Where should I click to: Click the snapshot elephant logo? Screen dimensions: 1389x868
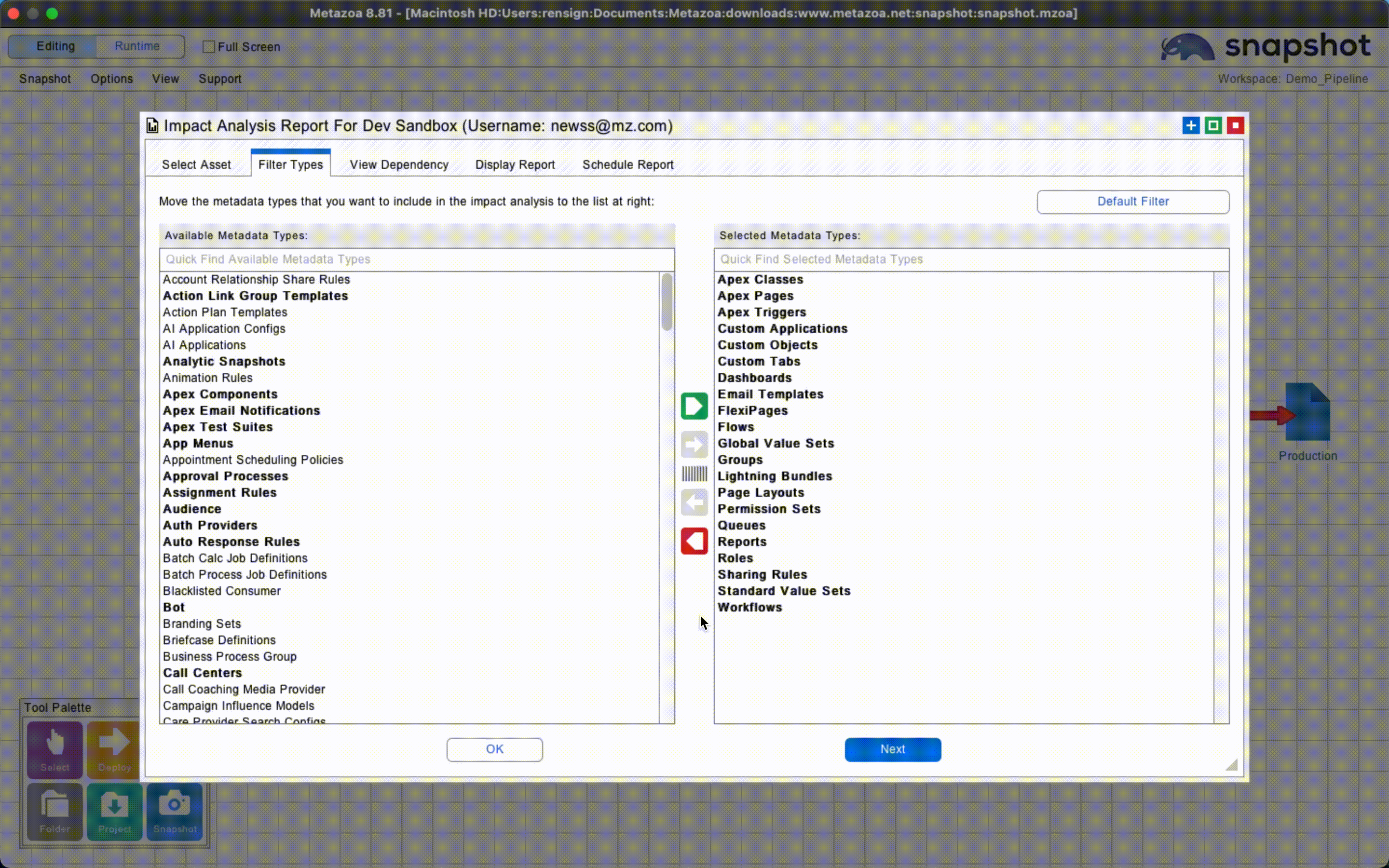(1187, 47)
